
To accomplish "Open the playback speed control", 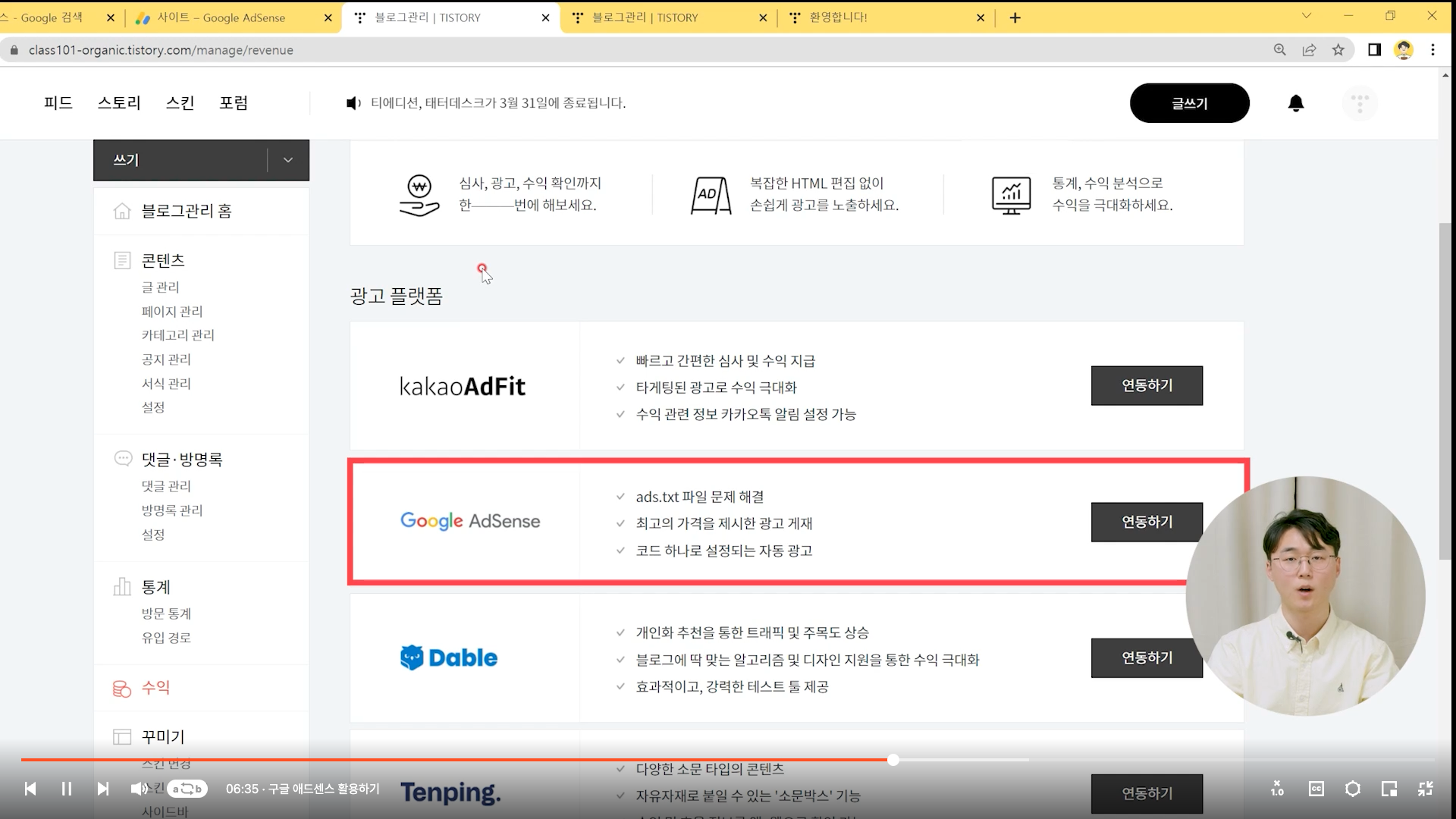I will pyautogui.click(x=1277, y=789).
